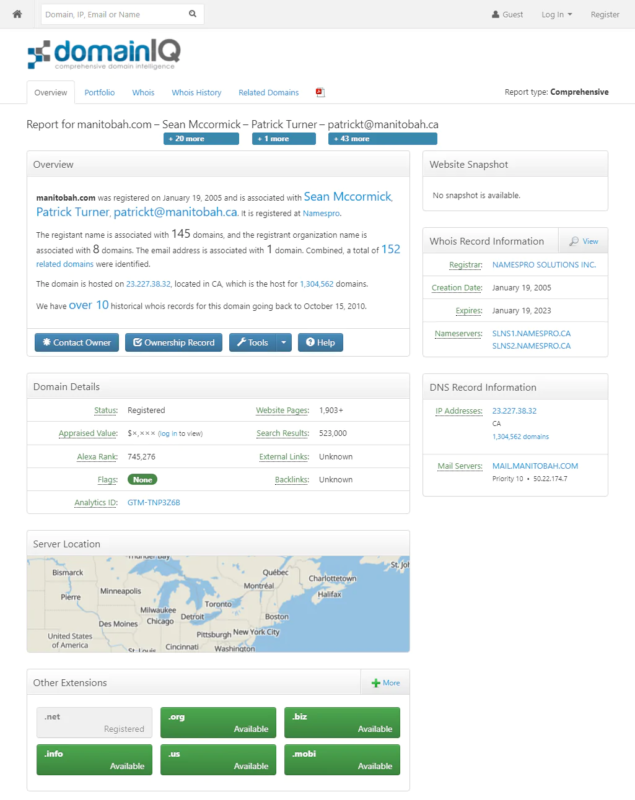
Task: Open the Whois History tab
Action: [196, 92]
